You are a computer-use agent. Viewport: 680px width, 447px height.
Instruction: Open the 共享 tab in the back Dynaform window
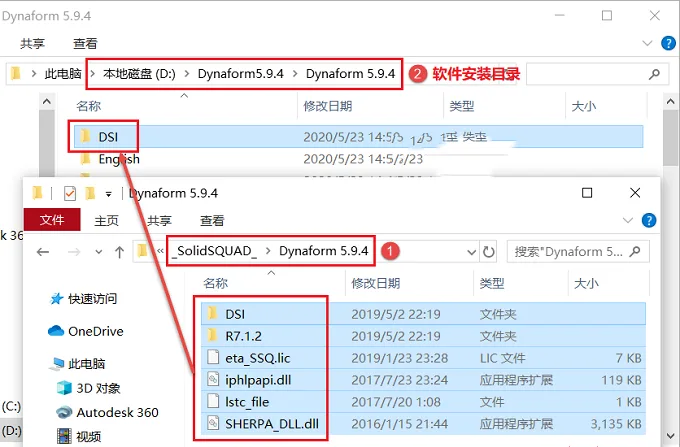click(x=33, y=44)
